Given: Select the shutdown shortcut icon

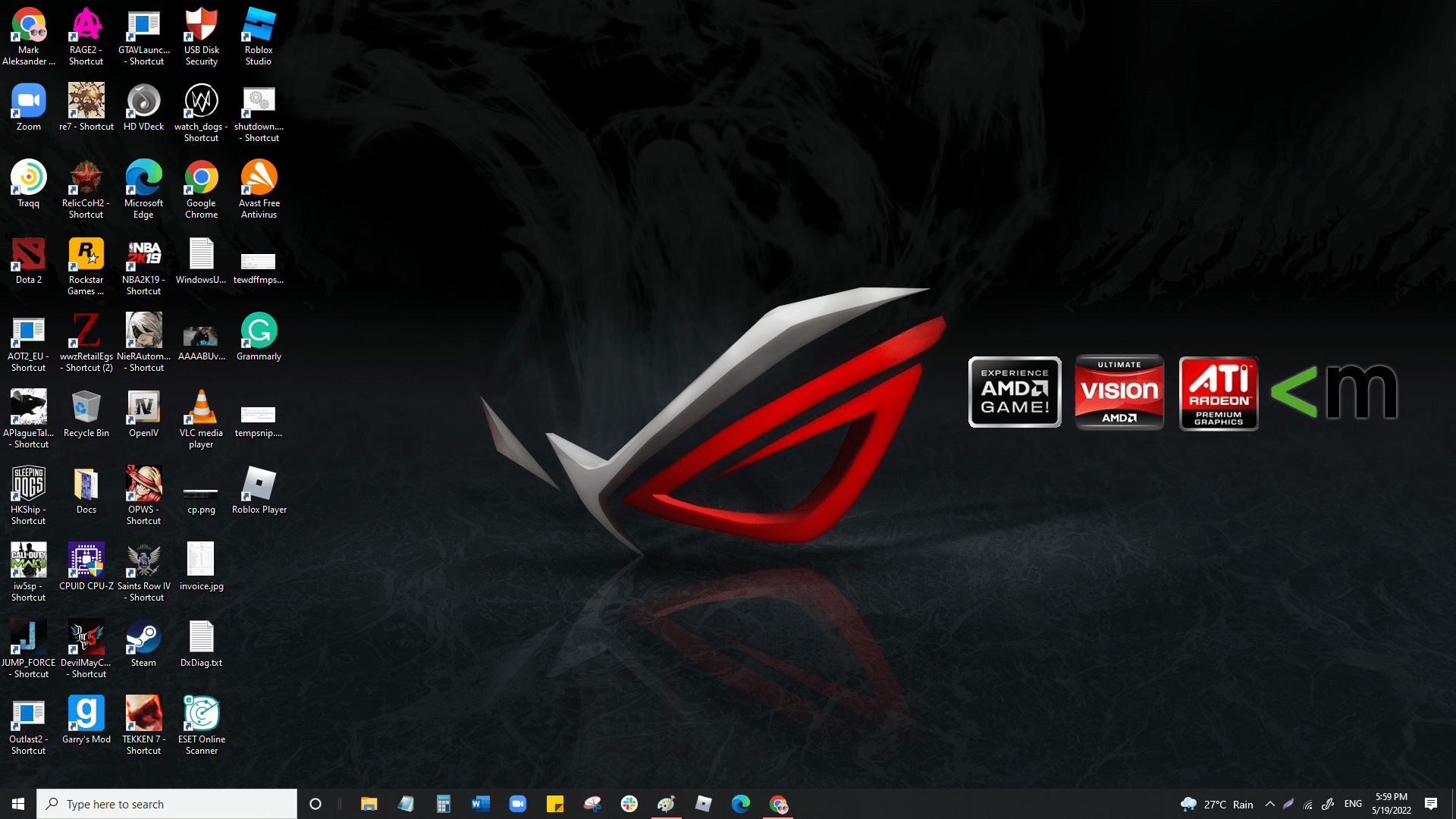Looking at the screenshot, I should (259, 113).
